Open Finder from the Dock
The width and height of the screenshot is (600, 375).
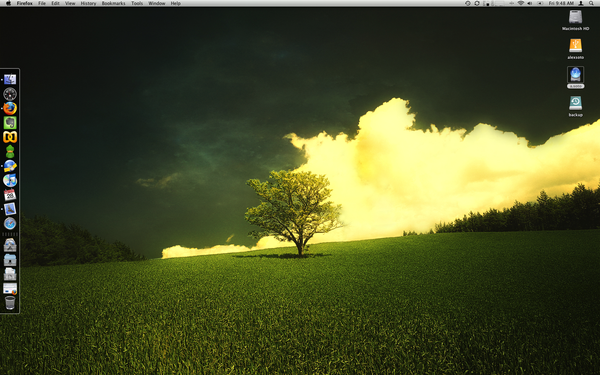pyautogui.click(x=10, y=79)
